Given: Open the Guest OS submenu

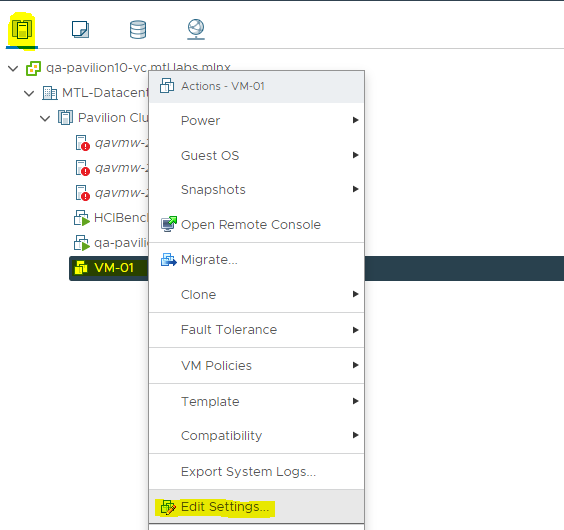Looking at the screenshot, I should (256, 155).
